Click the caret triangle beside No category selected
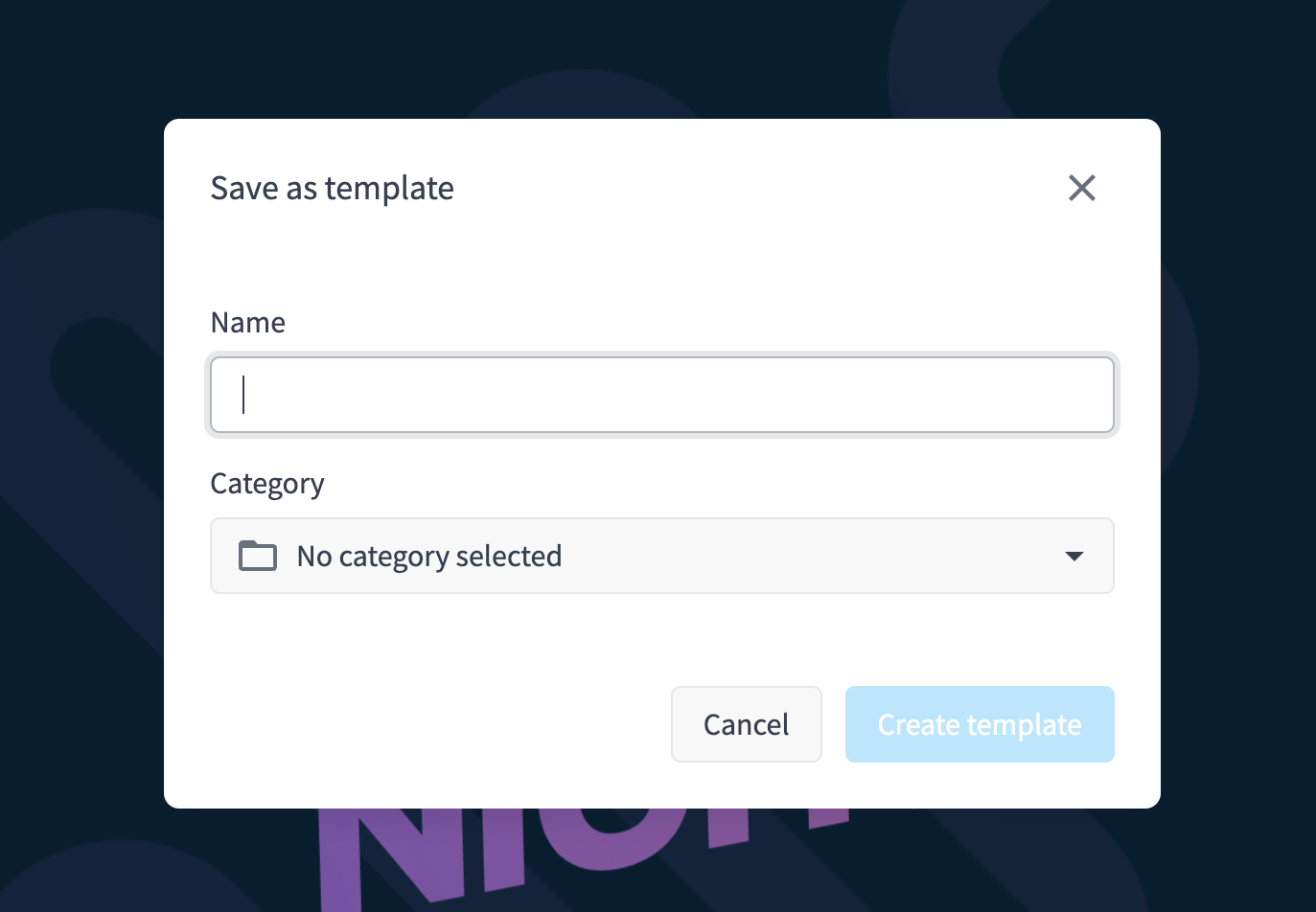 (1074, 556)
